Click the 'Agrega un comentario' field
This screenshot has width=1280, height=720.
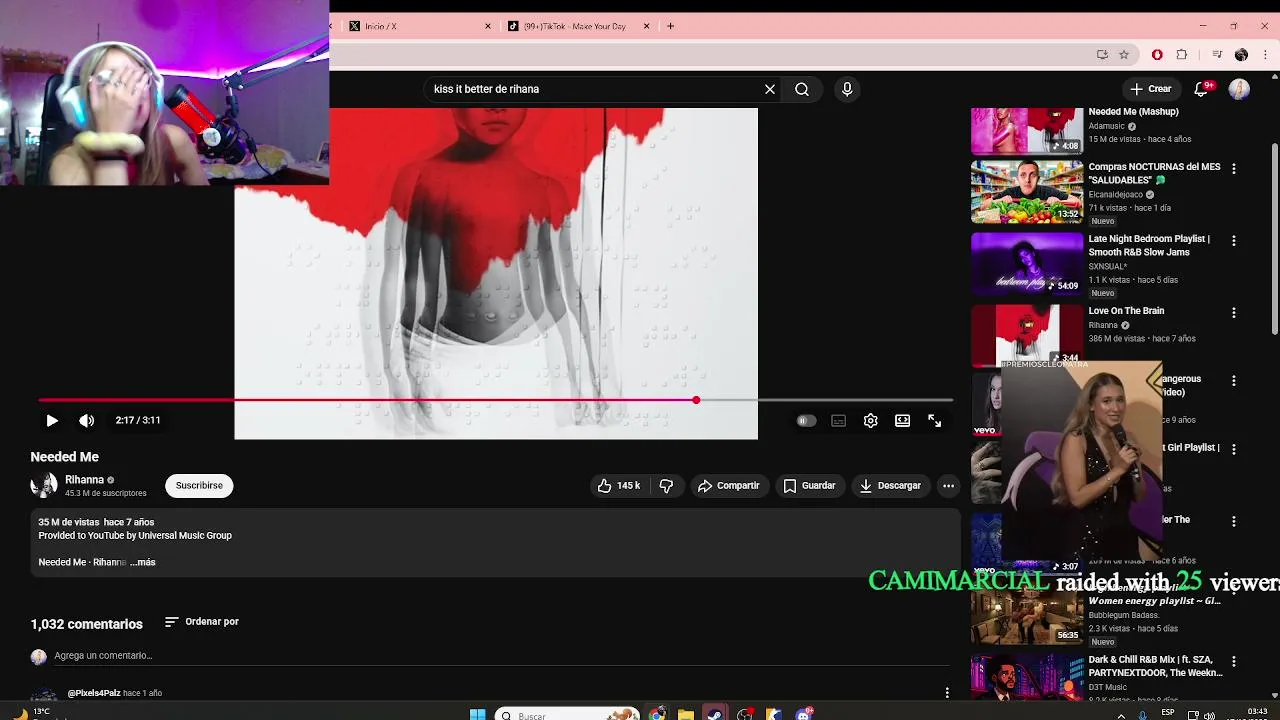pos(500,656)
